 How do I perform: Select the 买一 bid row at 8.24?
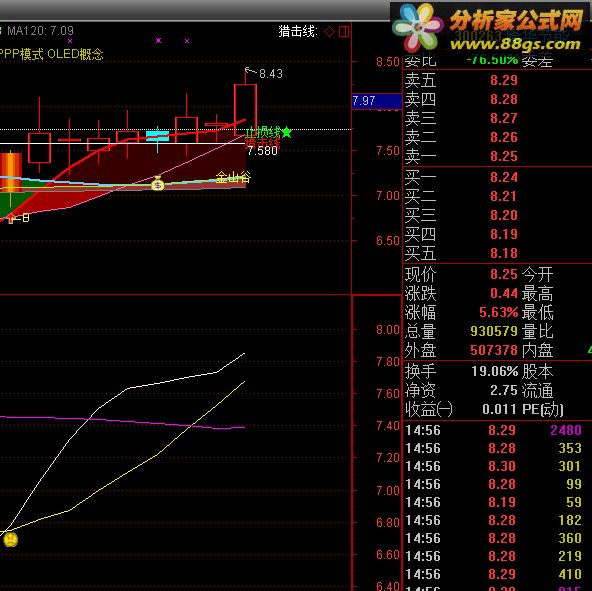click(497, 177)
